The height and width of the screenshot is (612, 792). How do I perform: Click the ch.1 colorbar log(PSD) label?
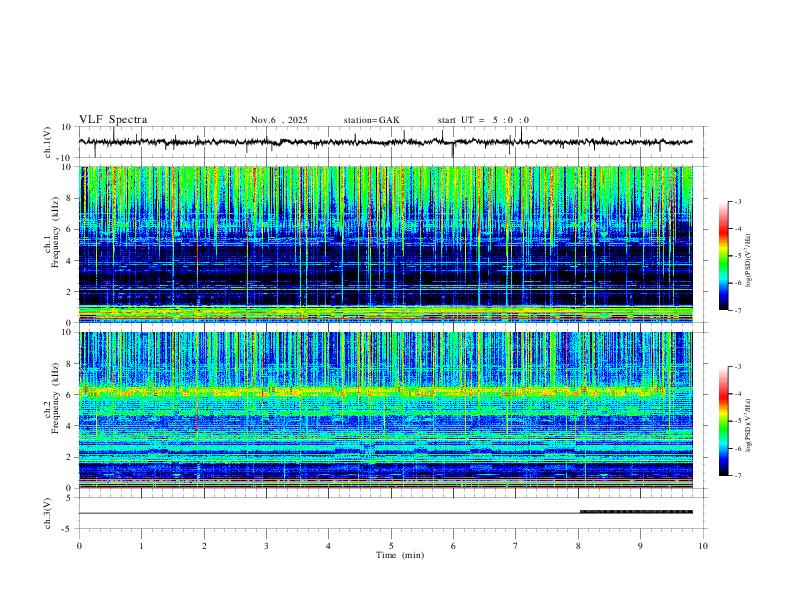point(749,261)
